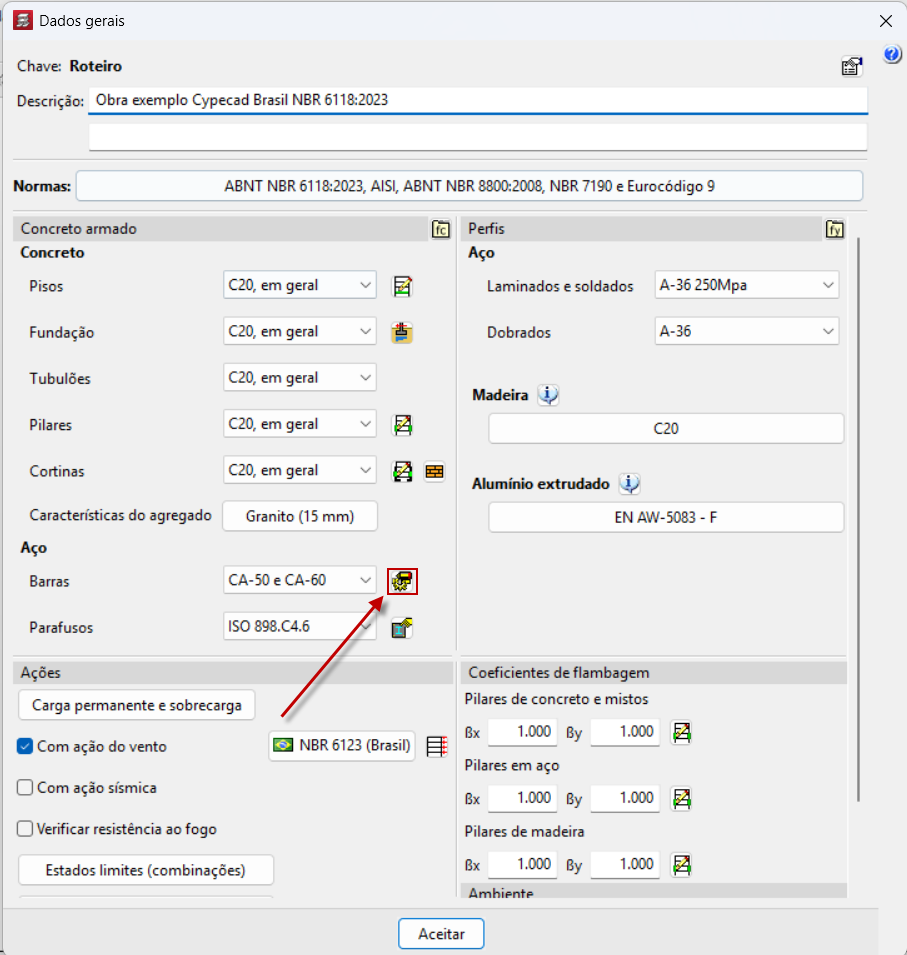Click the empty second description field
The height and width of the screenshot is (955, 907).
tap(478, 137)
